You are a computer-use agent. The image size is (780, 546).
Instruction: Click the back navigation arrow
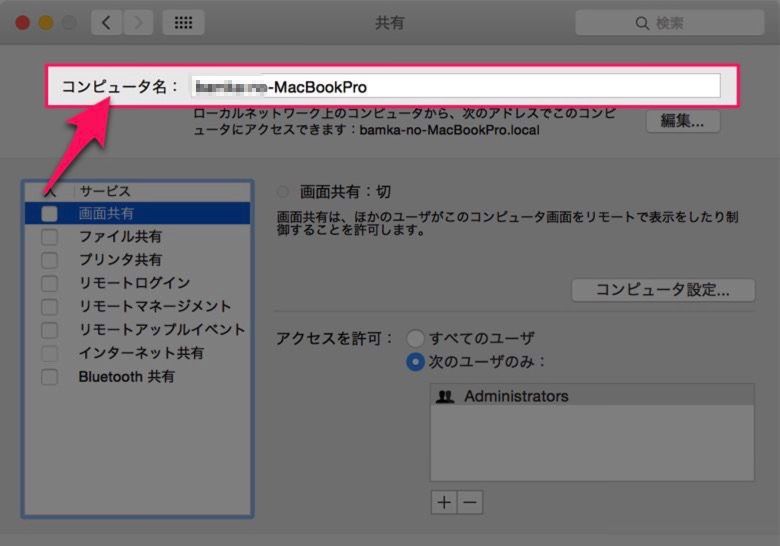[107, 23]
